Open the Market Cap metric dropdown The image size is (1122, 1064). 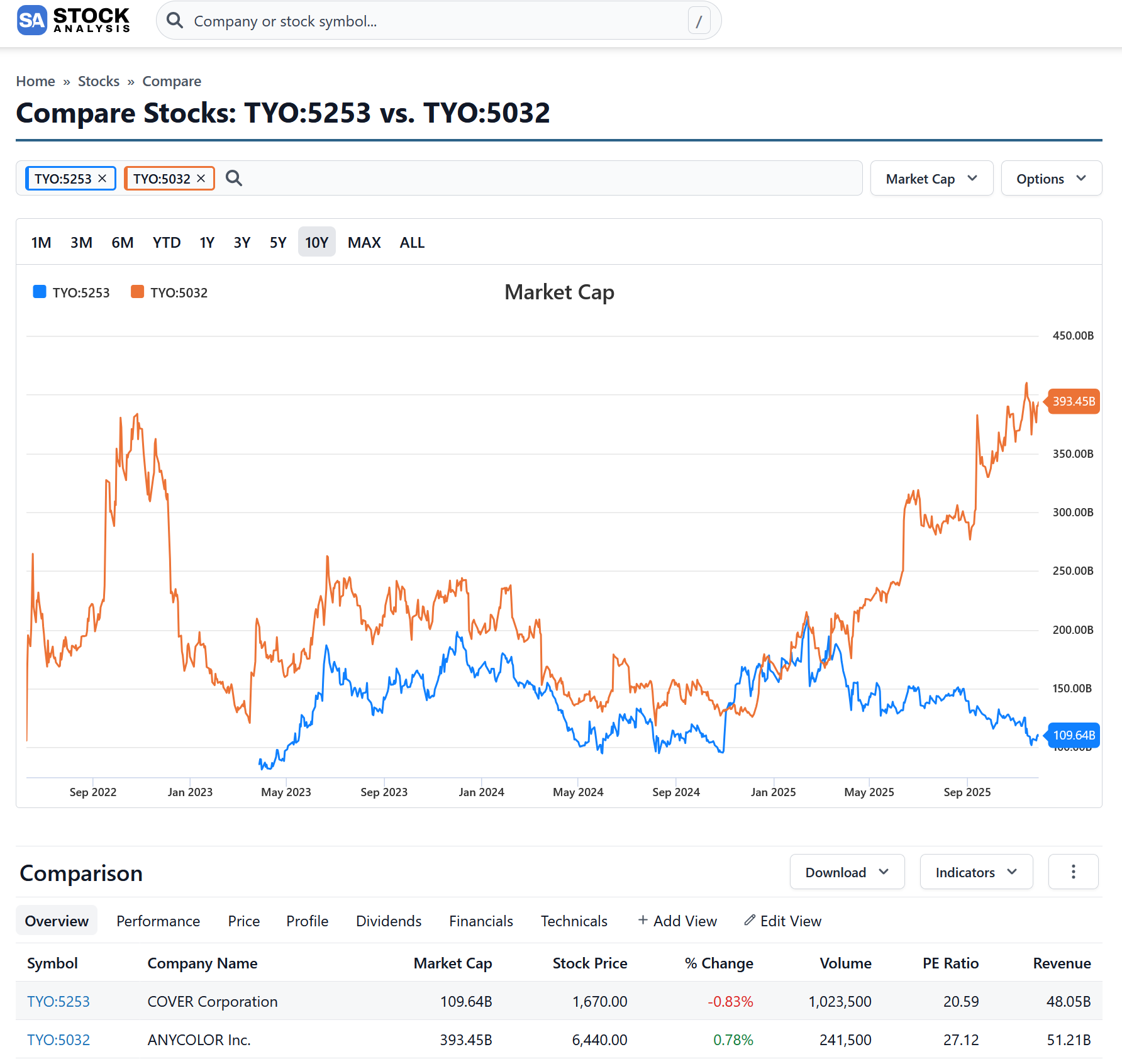[931, 179]
